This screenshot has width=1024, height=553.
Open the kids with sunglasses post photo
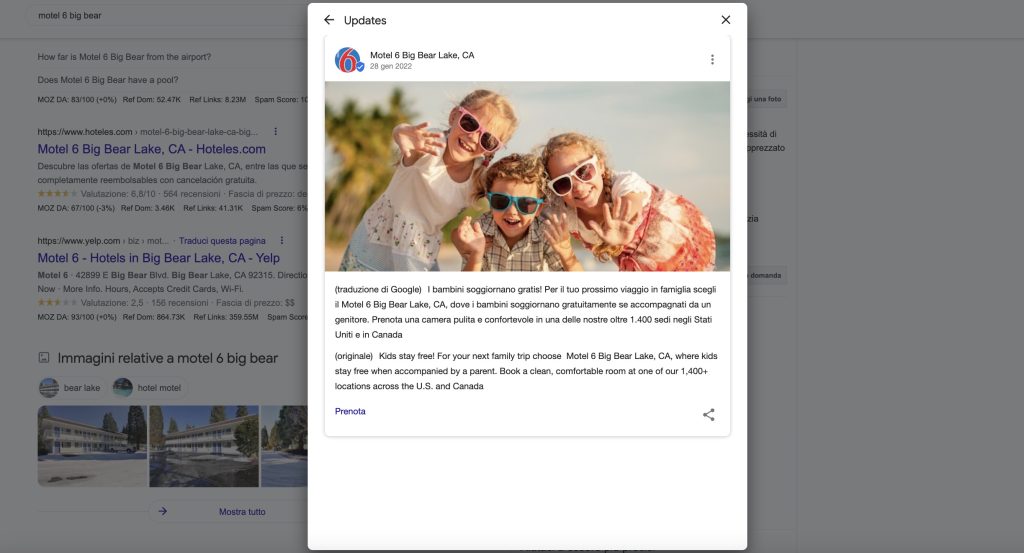pyautogui.click(x=527, y=176)
